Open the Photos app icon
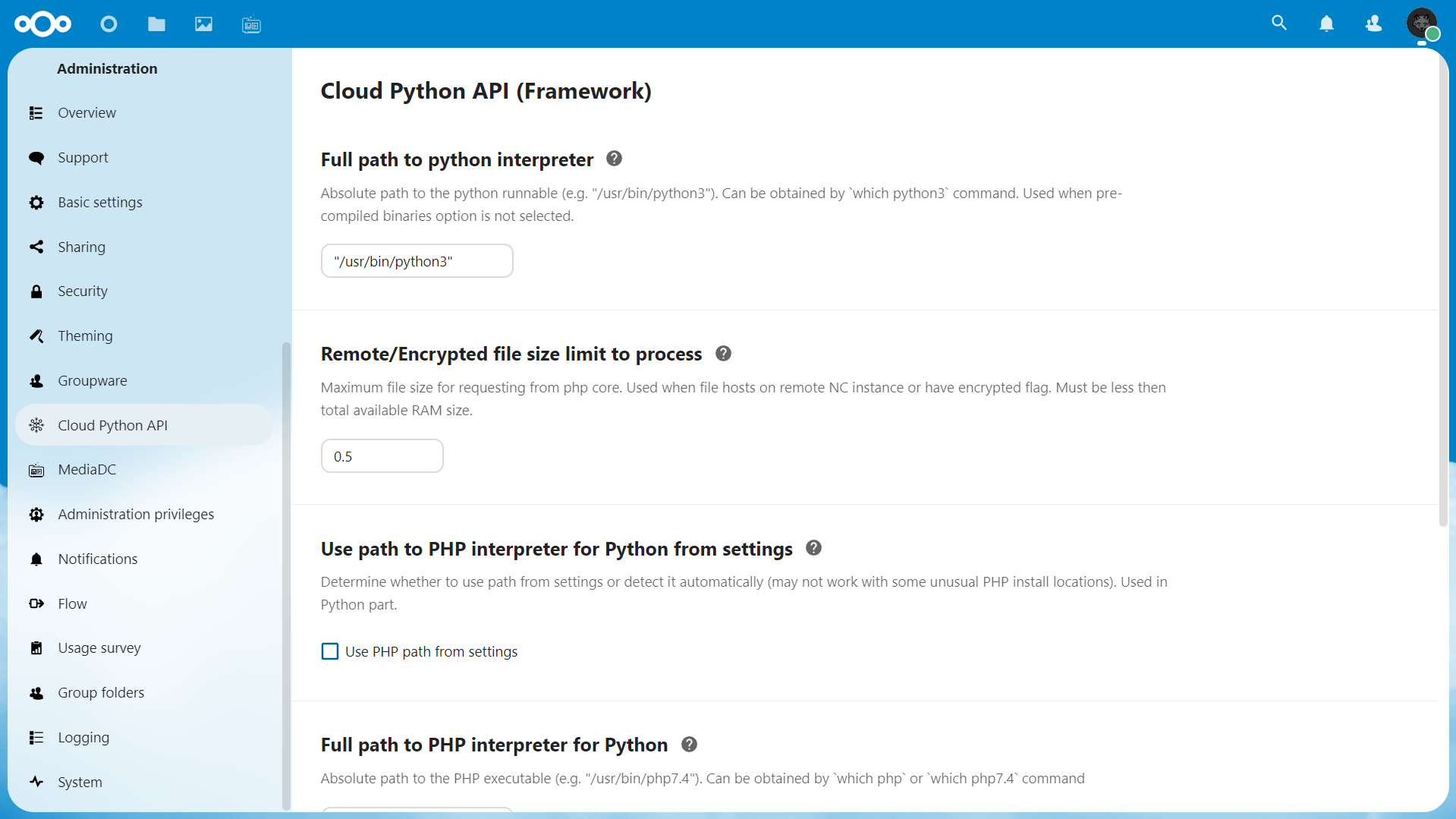This screenshot has height=819, width=1456. (203, 24)
